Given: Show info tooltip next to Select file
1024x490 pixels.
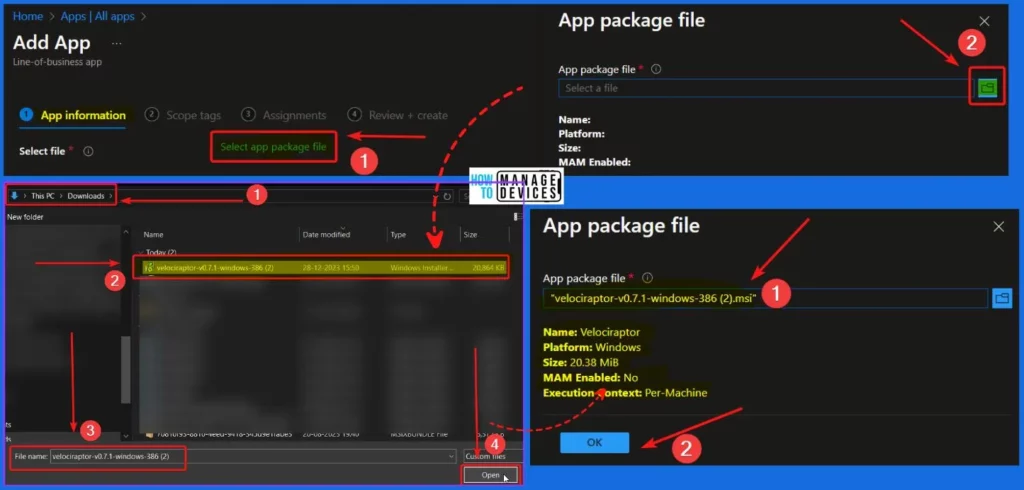Looking at the screenshot, I should [x=88, y=152].
